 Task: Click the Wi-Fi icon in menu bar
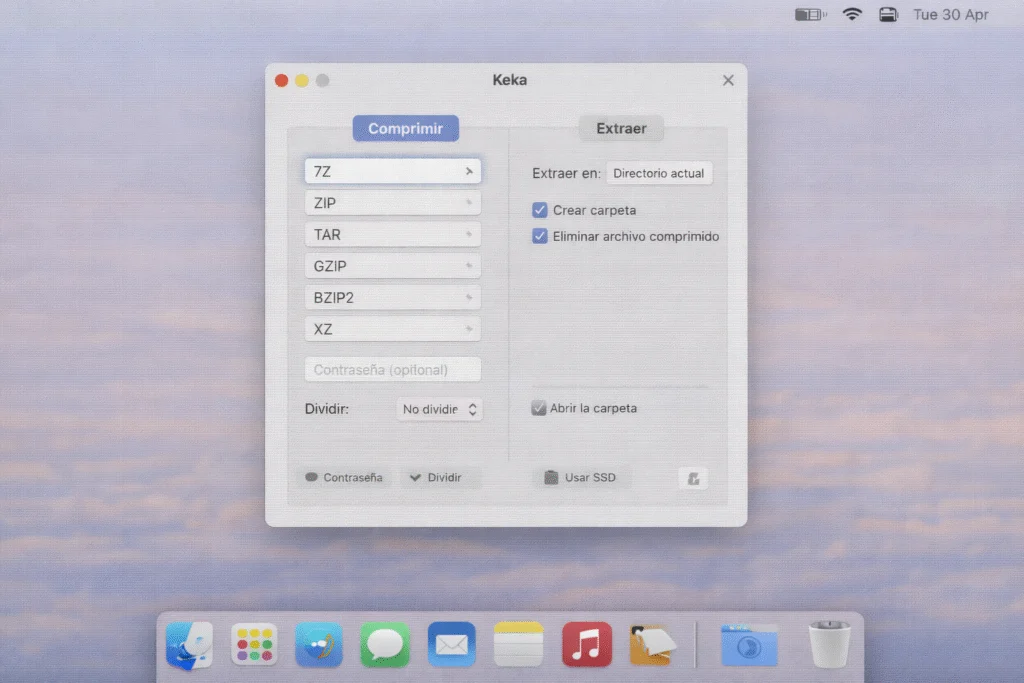852,15
